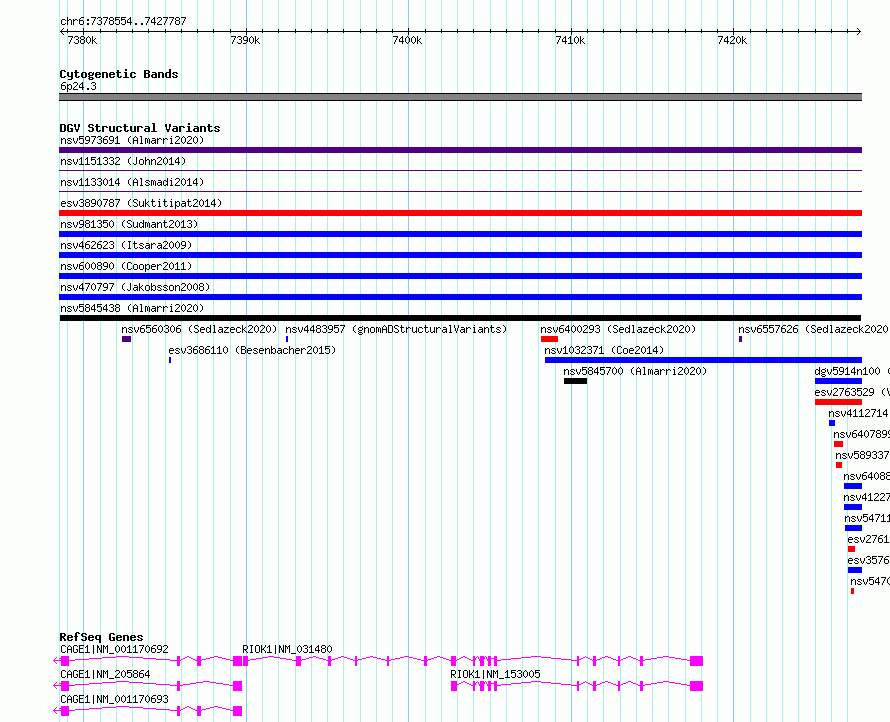Screen dimensions: 890x722
Task: Click the ruler's right arrowhead
Action: coord(858,31)
